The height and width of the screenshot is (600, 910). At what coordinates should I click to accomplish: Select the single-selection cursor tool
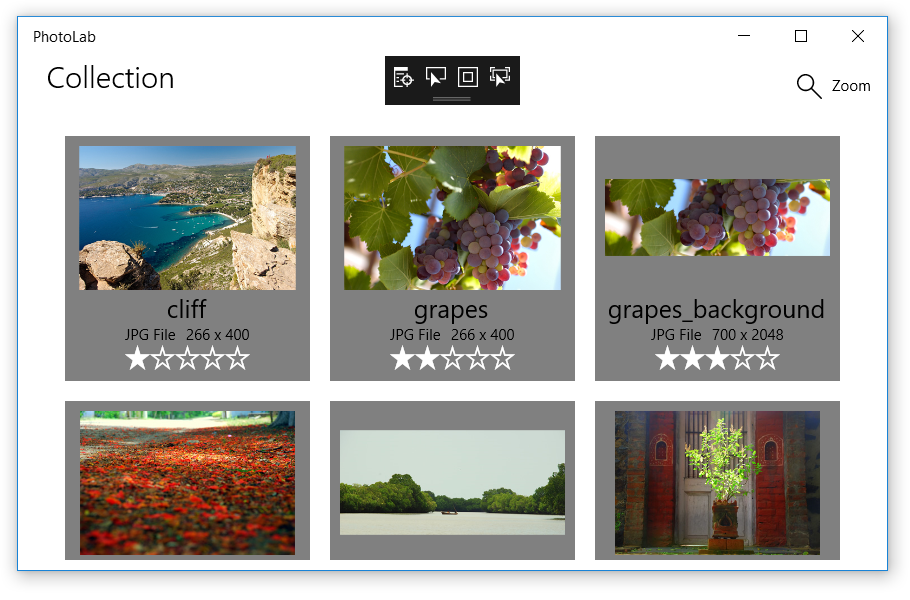pos(436,77)
